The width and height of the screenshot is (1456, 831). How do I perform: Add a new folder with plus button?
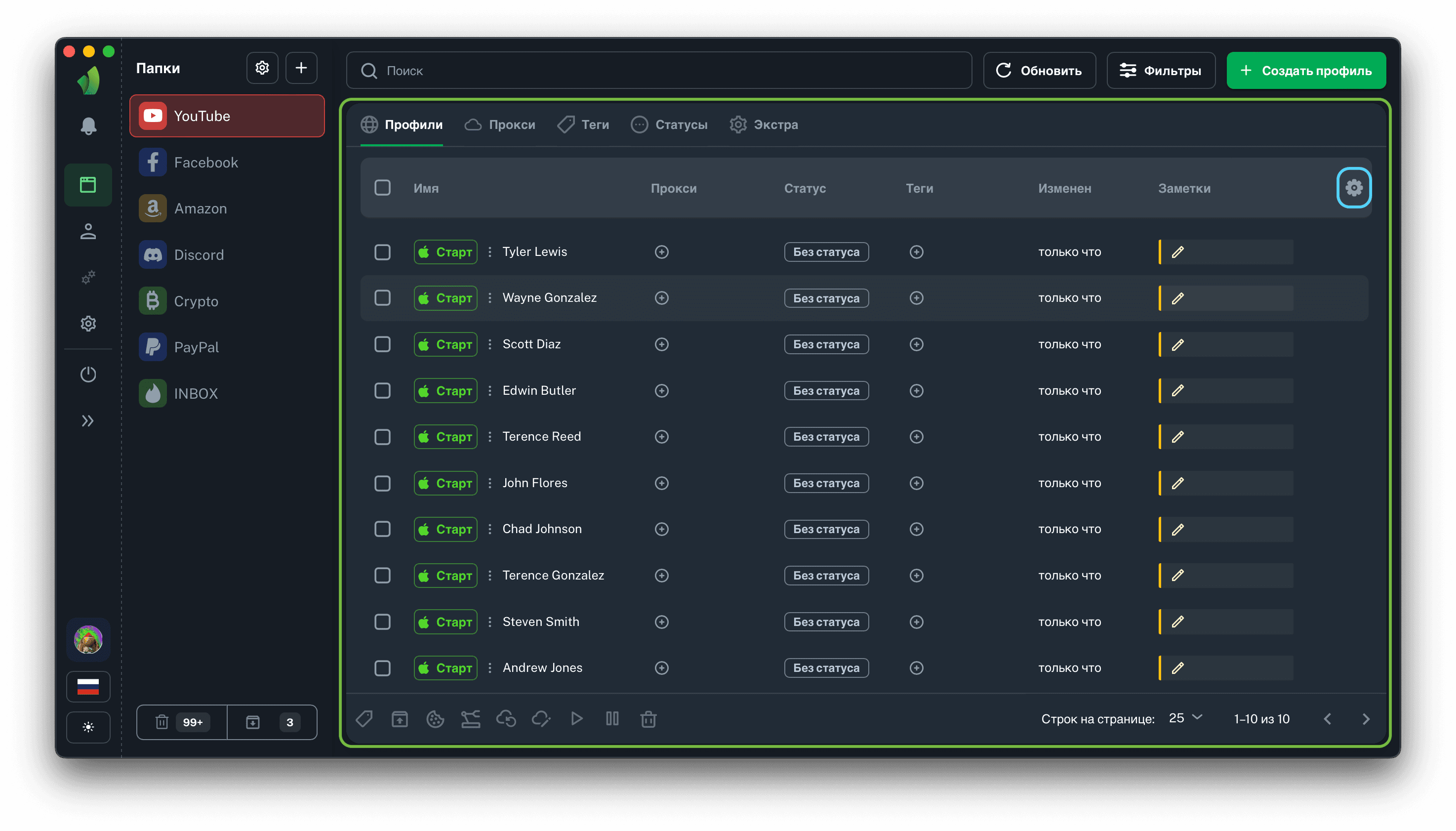(x=301, y=69)
